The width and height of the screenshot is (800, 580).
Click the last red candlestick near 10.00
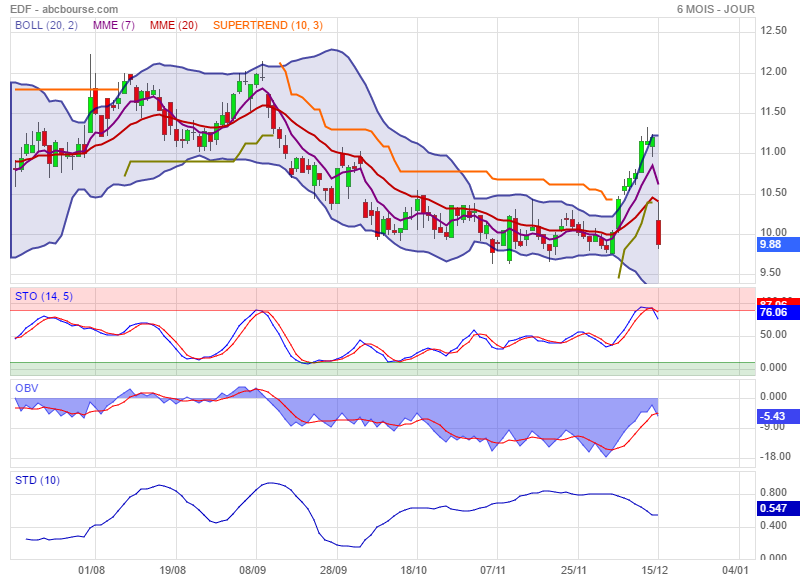659,232
